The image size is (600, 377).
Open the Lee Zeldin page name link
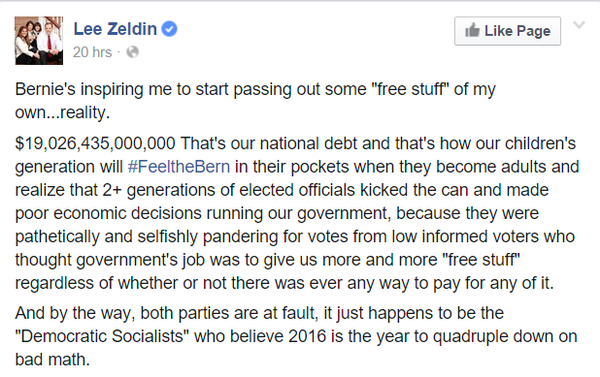pos(115,29)
